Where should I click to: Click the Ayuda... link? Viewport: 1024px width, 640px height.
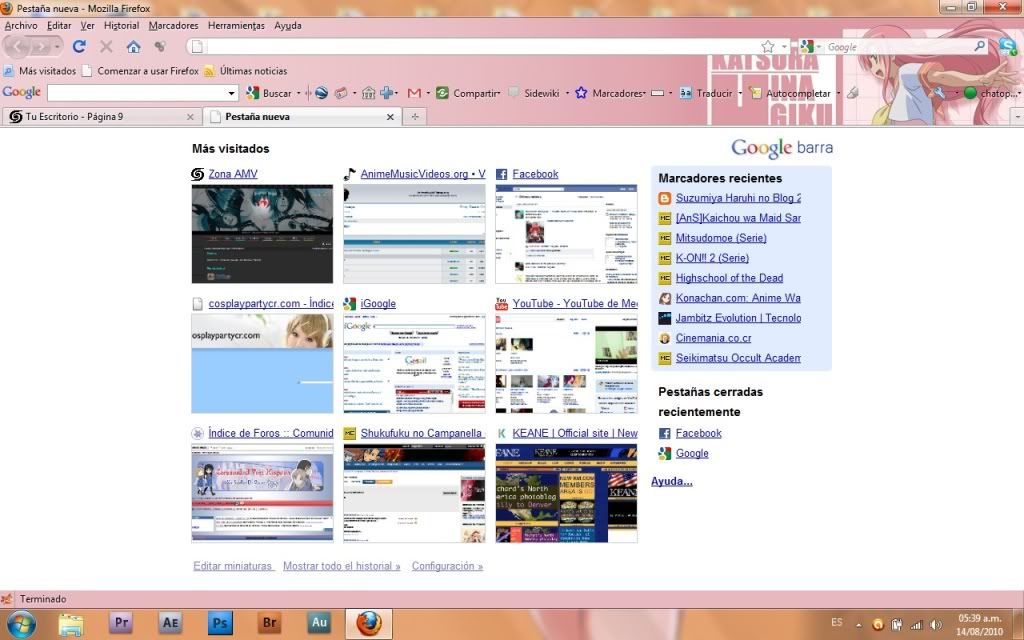click(x=671, y=481)
